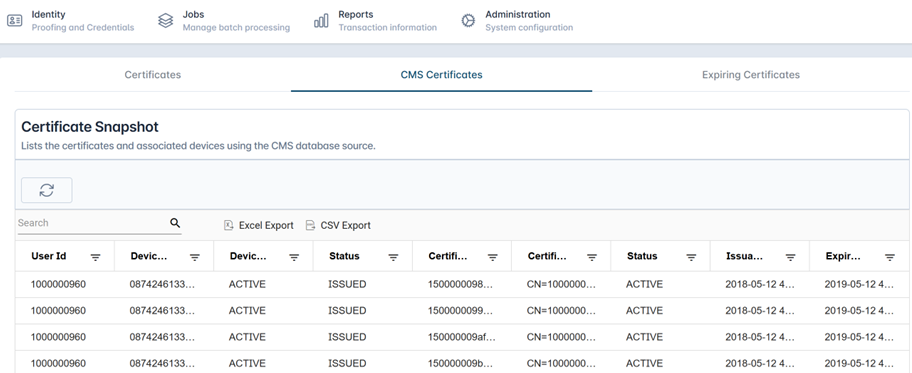Click the Identity ID card icon
The width and height of the screenshot is (912, 373).
pyautogui.click(x=15, y=21)
